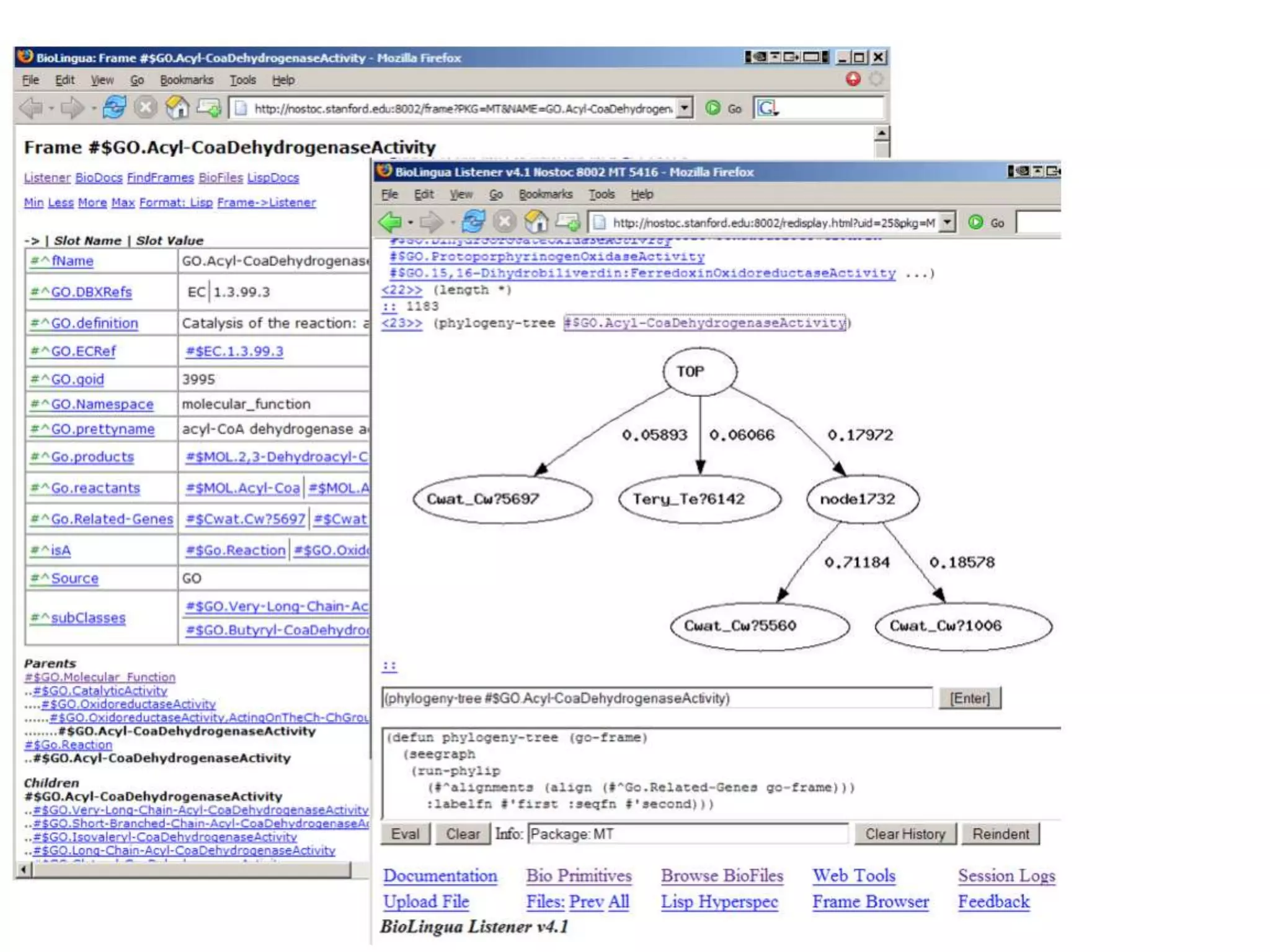Click green Go icon in Frame window
Image resolution: width=1270 pixels, height=952 pixels.
713,108
